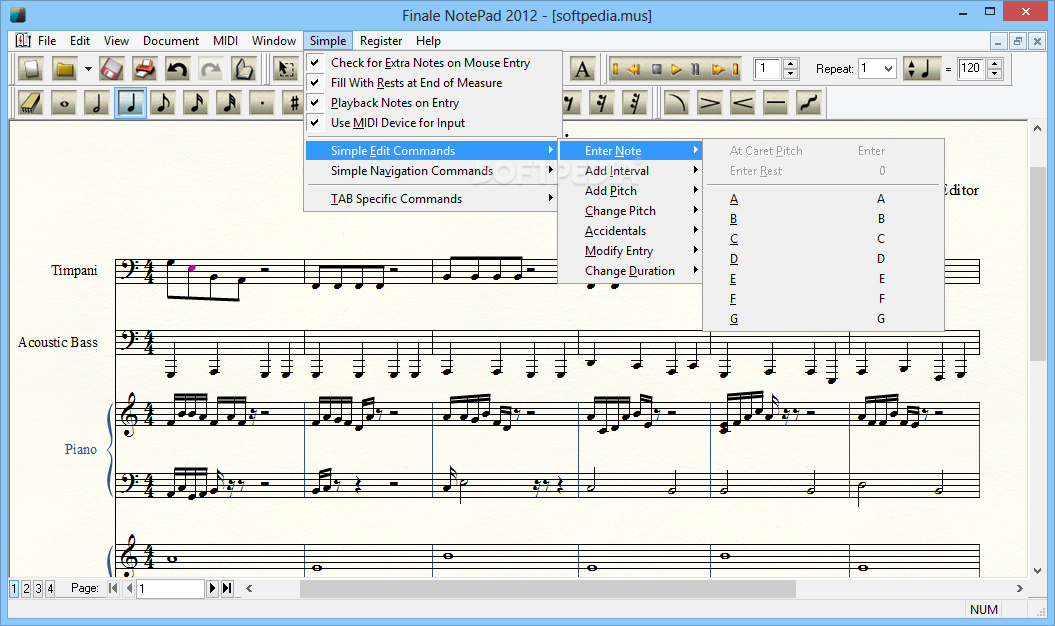Choose the eighth note duration
Image resolution: width=1055 pixels, height=626 pixels.
click(163, 103)
